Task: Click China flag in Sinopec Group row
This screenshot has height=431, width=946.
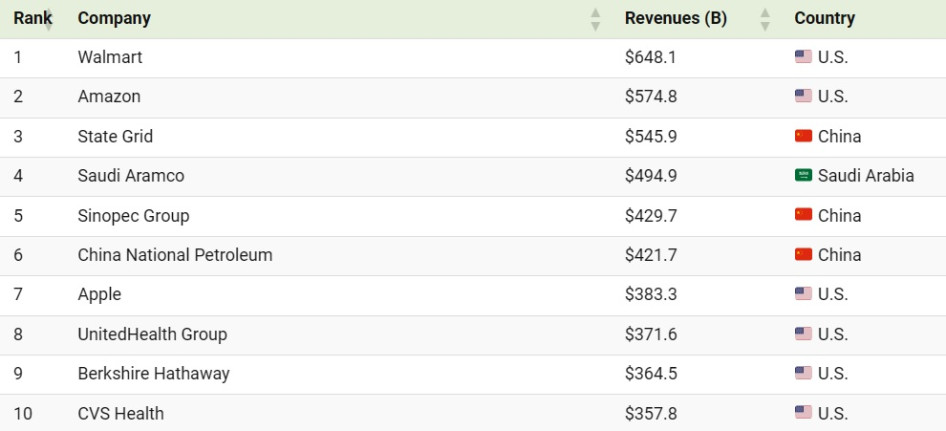Action: 803,215
